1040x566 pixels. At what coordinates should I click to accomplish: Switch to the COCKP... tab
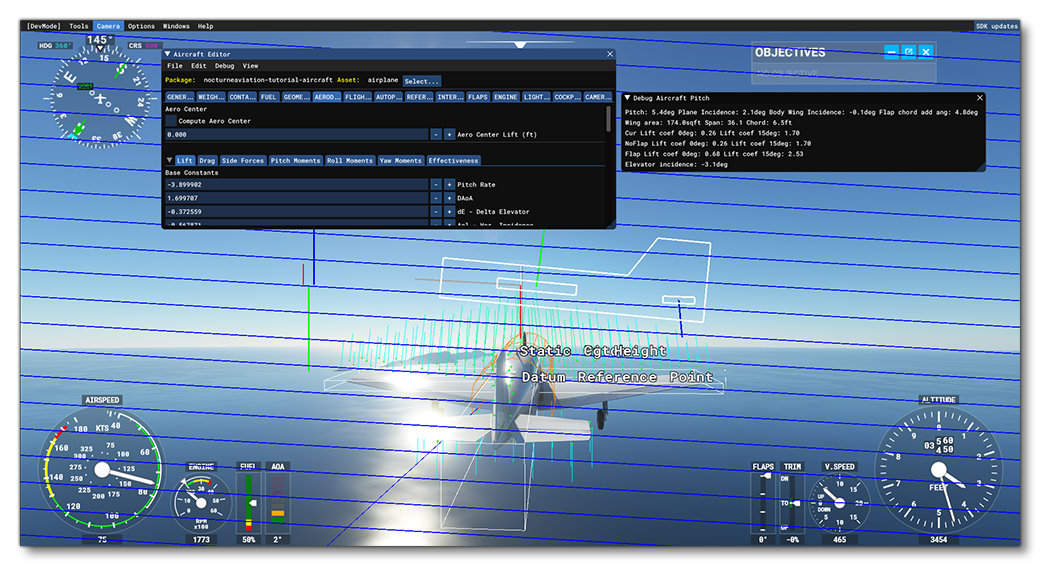pos(567,97)
